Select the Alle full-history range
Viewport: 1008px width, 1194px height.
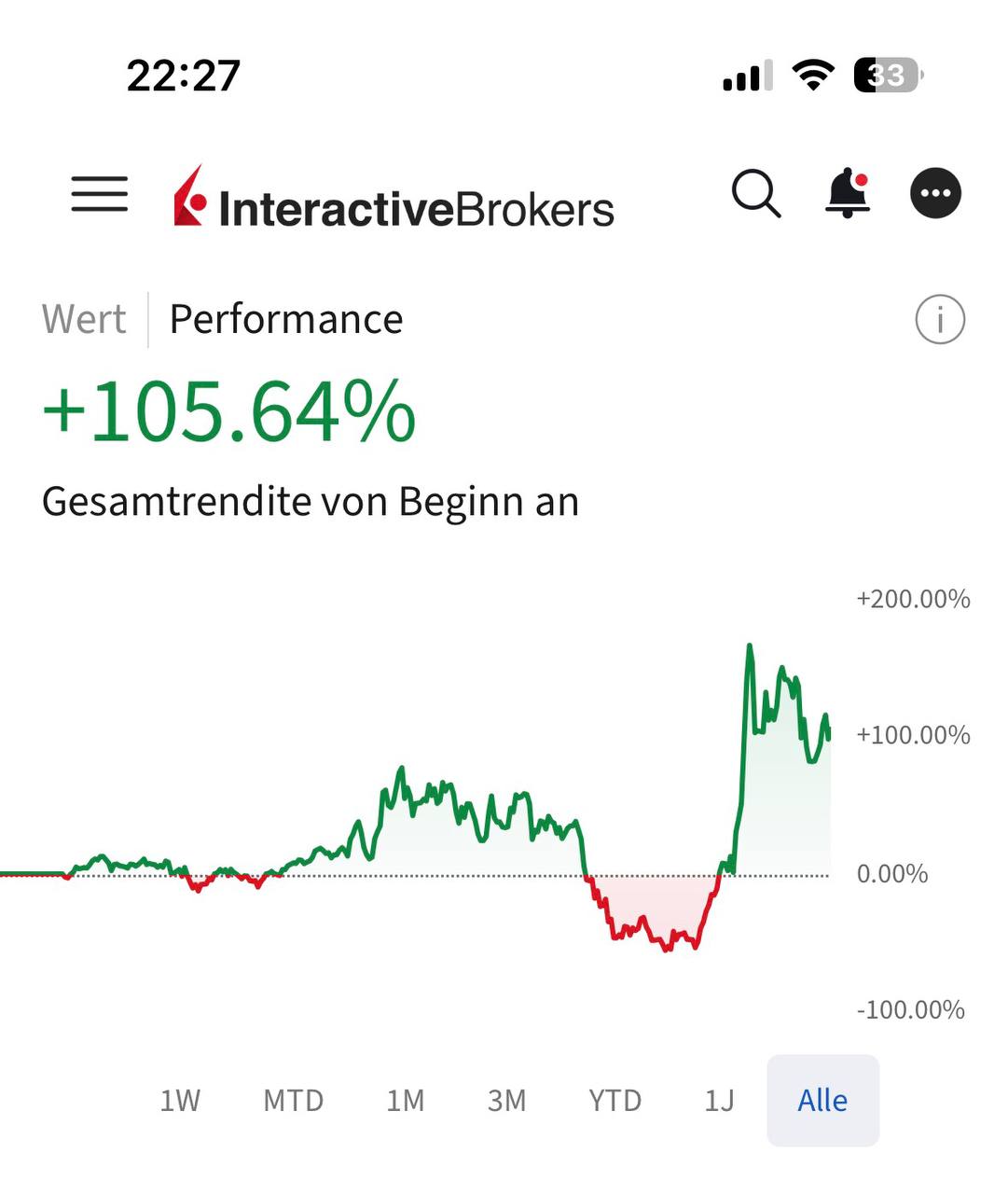822,1101
